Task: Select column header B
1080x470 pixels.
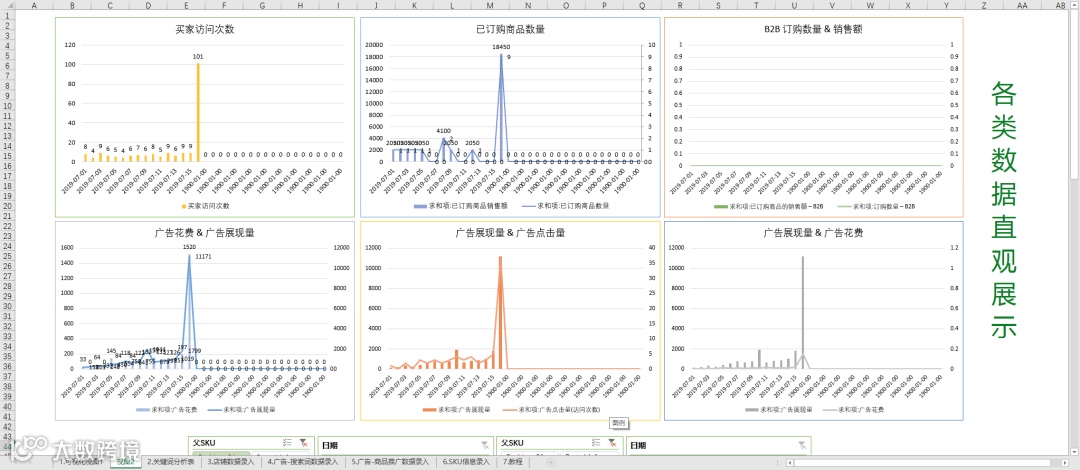Action: tap(72, 5)
